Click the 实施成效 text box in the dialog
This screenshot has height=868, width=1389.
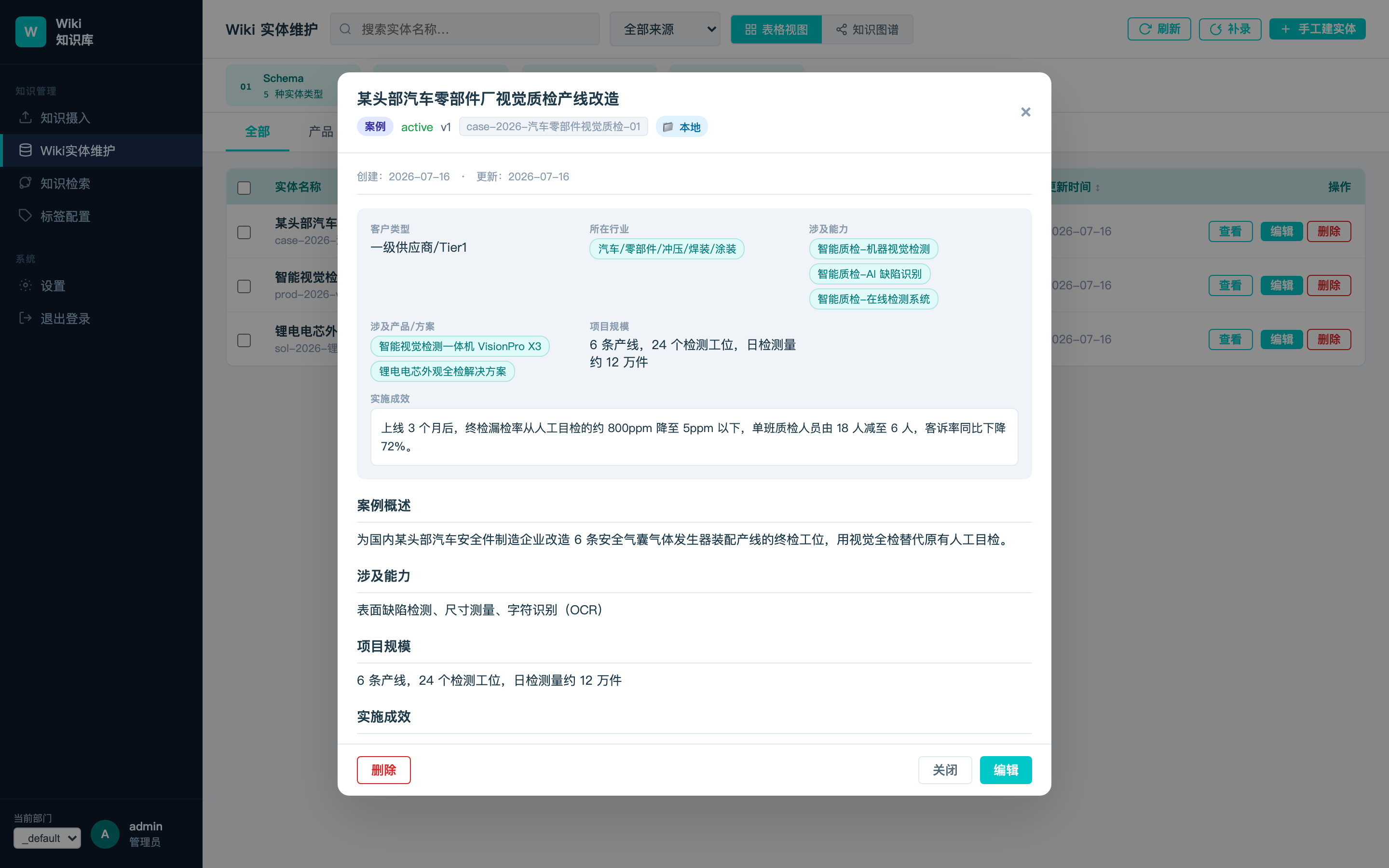click(x=694, y=437)
